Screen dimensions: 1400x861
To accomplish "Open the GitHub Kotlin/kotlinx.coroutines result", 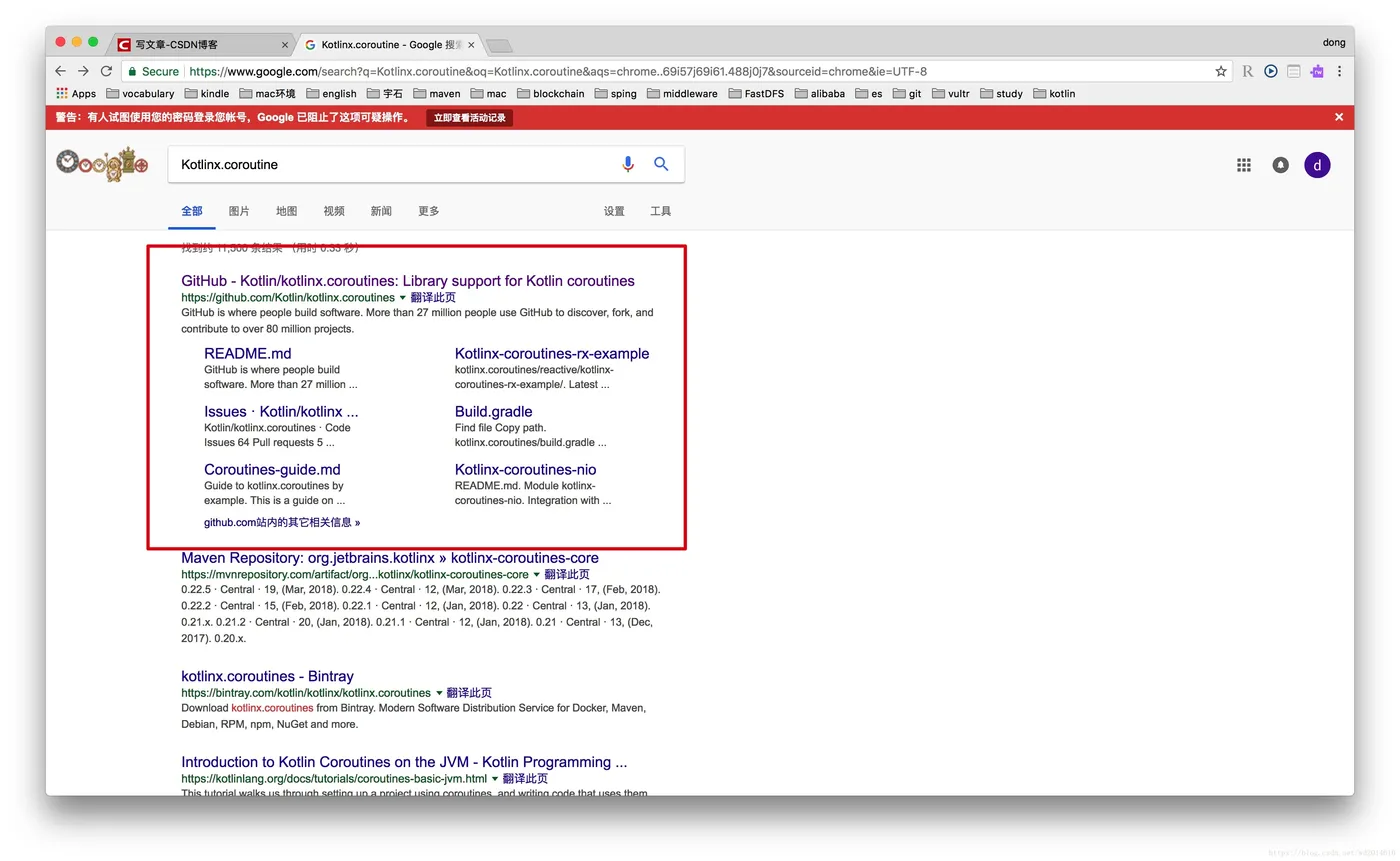I will pyautogui.click(x=408, y=281).
